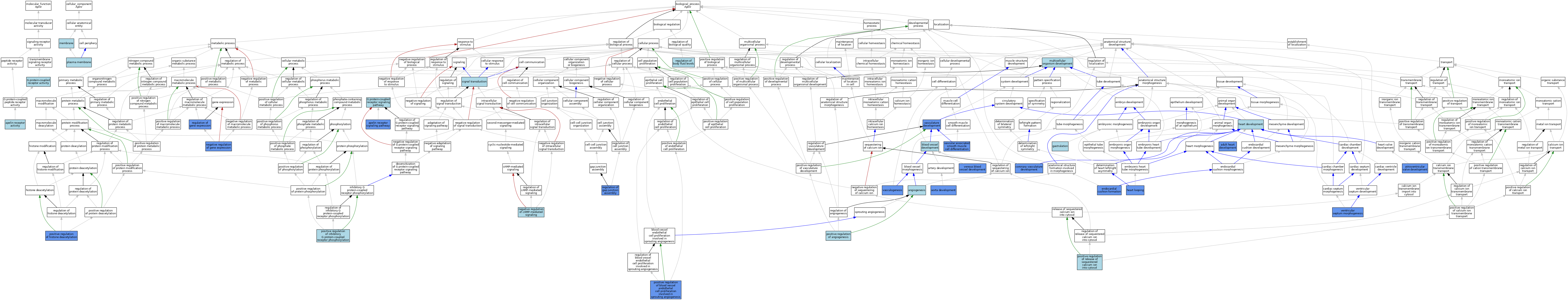Click the 'developmental process' node
Image resolution: width=1568 pixels, height=300 pixels.
pyautogui.click(x=918, y=24)
